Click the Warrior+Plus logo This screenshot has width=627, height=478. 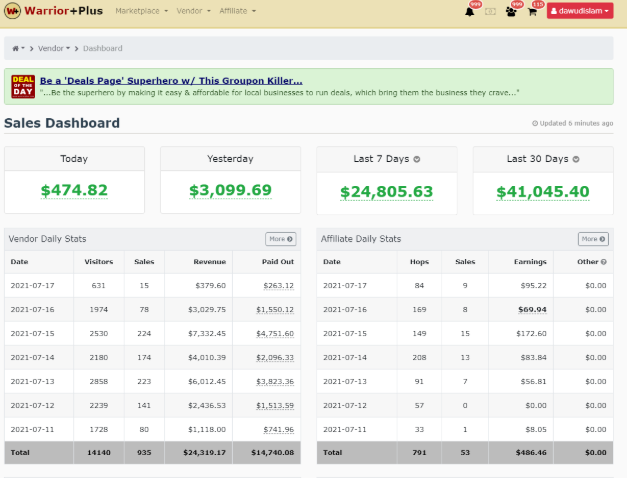(x=54, y=11)
